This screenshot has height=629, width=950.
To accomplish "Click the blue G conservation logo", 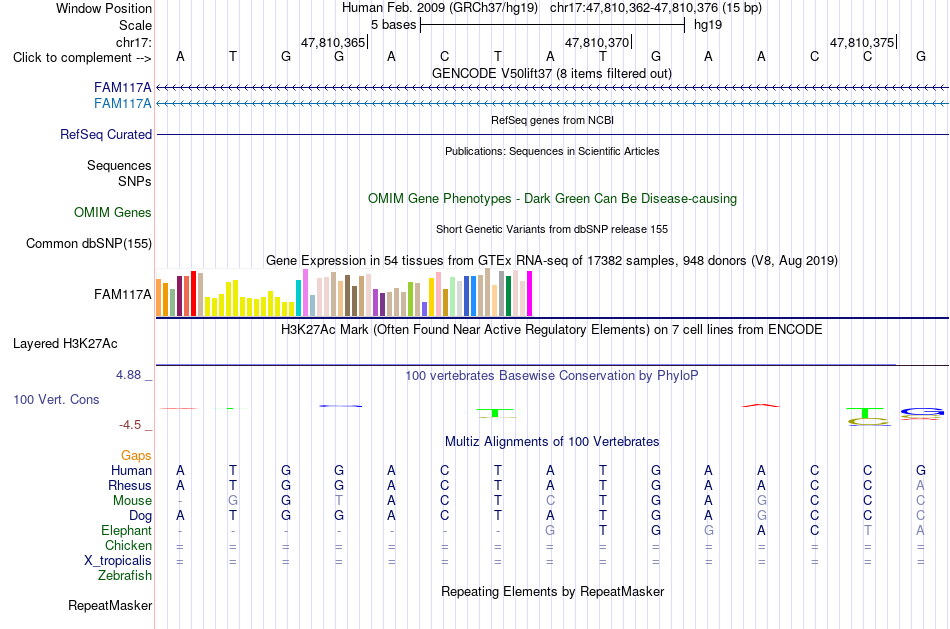I will (922, 412).
